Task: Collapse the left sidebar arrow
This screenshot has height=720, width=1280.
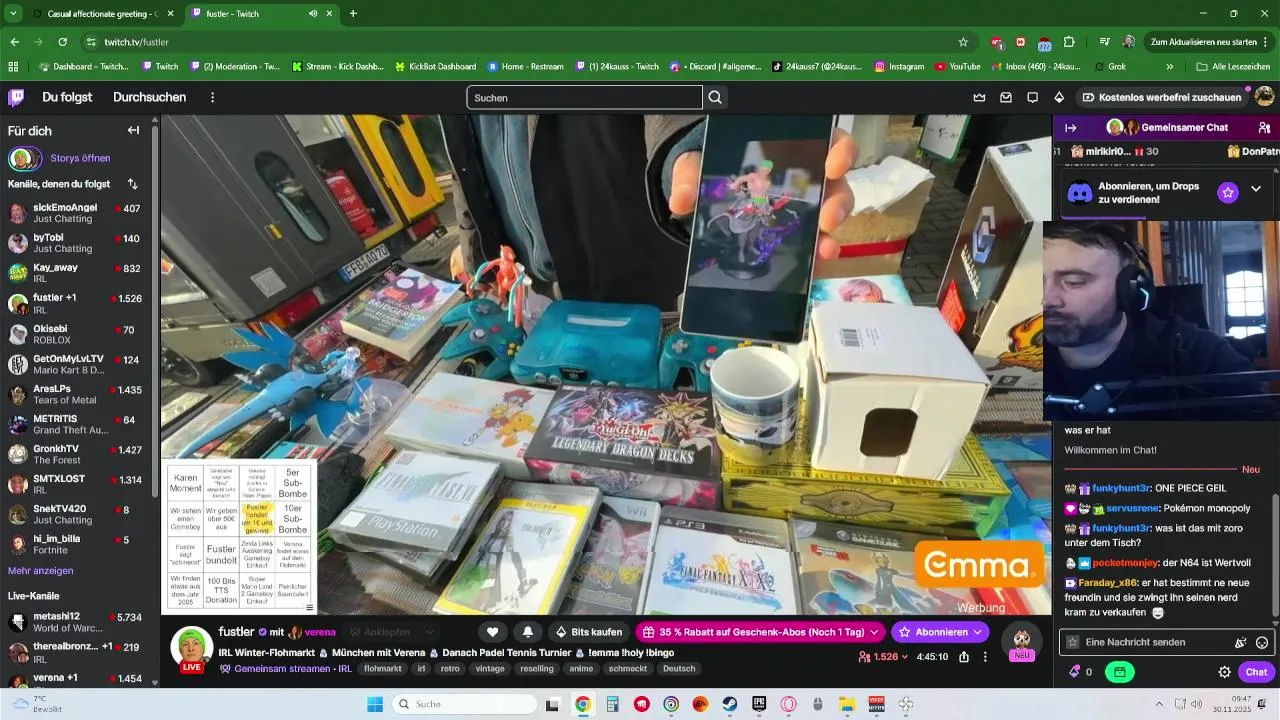Action: [133, 130]
